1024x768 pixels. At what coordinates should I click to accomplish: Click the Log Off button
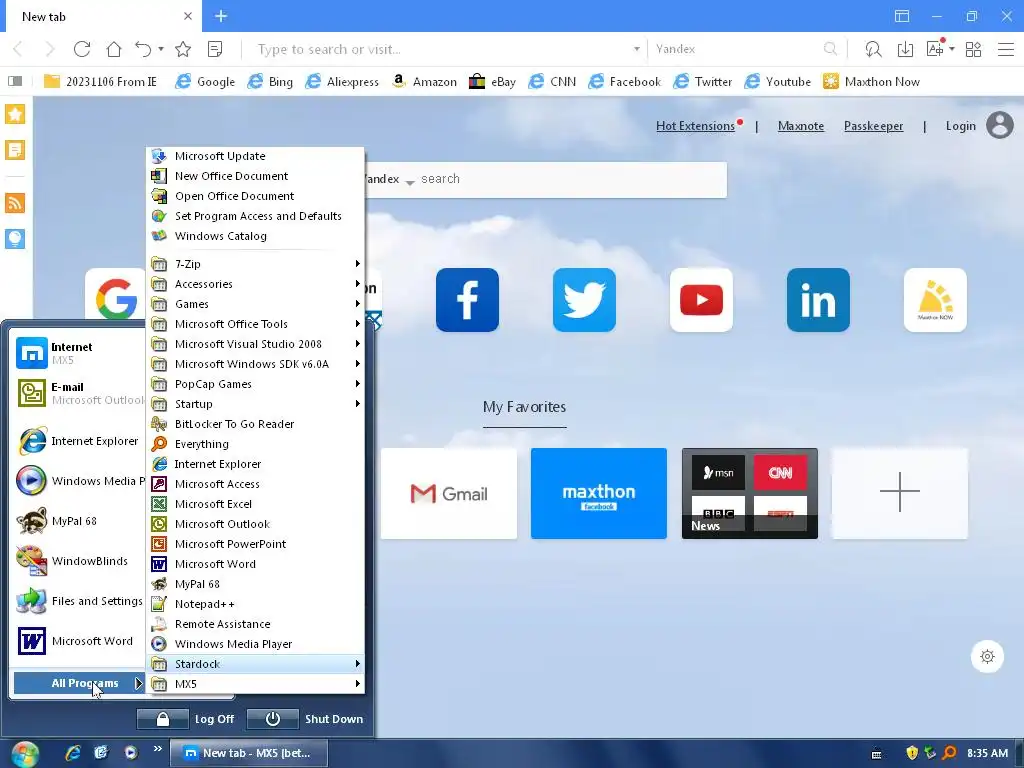187,719
